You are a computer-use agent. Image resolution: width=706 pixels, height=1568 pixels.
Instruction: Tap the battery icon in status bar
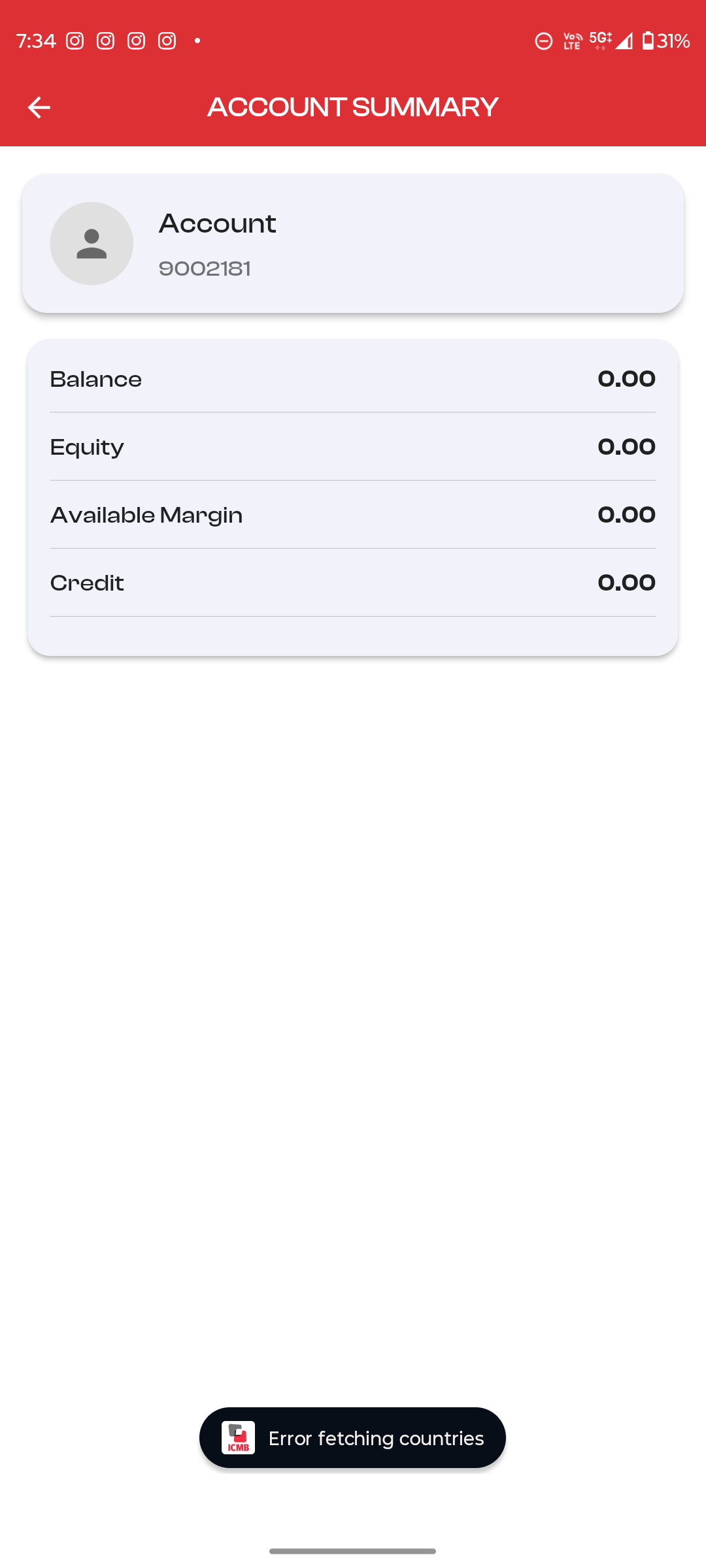coord(648,41)
